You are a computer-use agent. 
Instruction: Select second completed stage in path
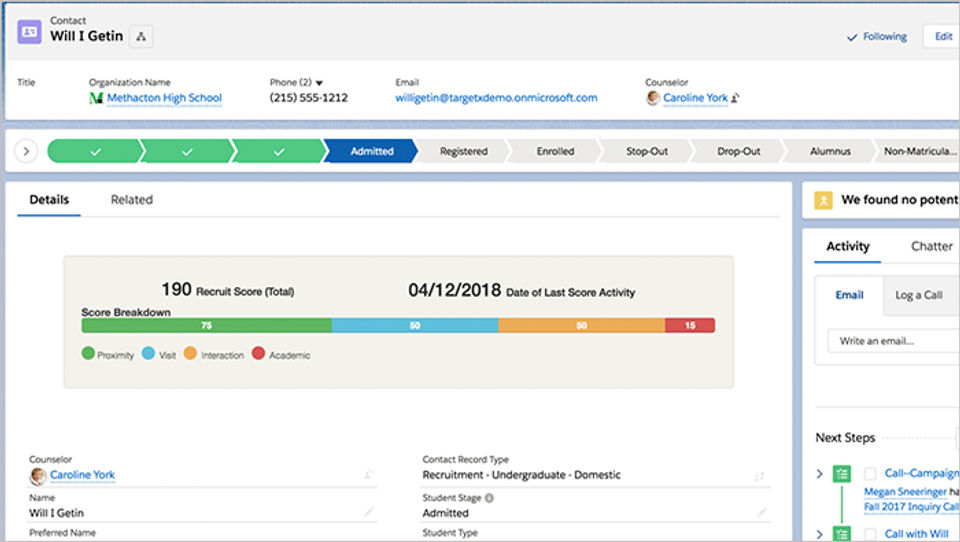[x=187, y=151]
